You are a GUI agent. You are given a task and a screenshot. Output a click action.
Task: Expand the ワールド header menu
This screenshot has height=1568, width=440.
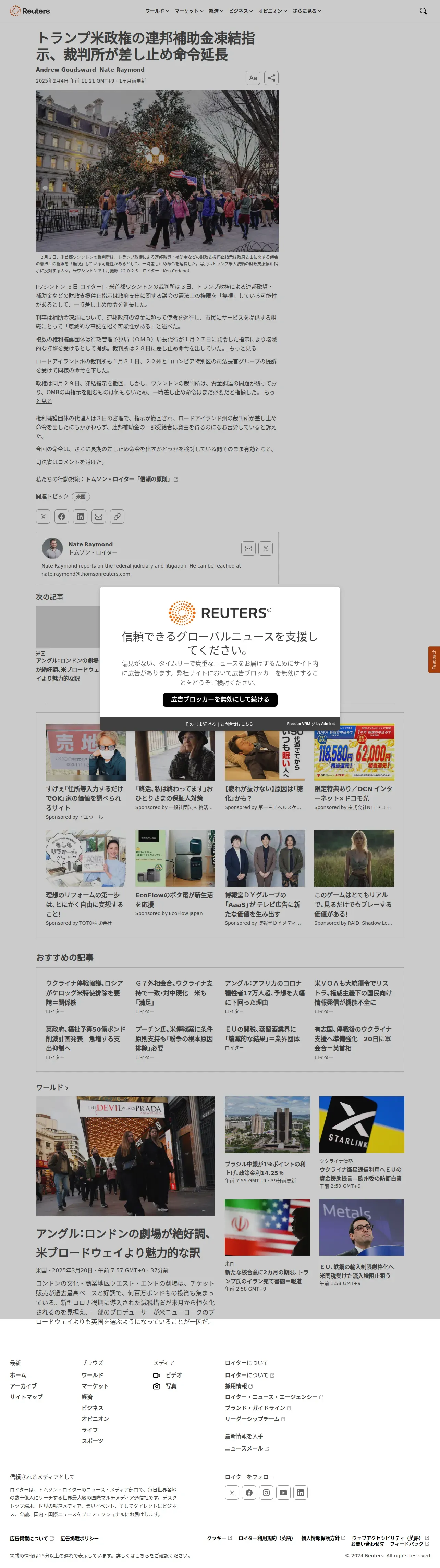[x=157, y=11]
